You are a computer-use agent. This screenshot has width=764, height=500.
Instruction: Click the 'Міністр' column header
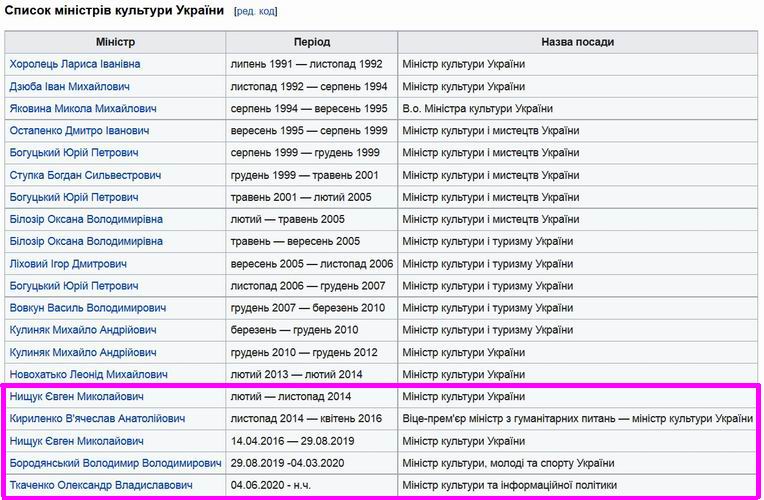pyautogui.click(x=115, y=42)
